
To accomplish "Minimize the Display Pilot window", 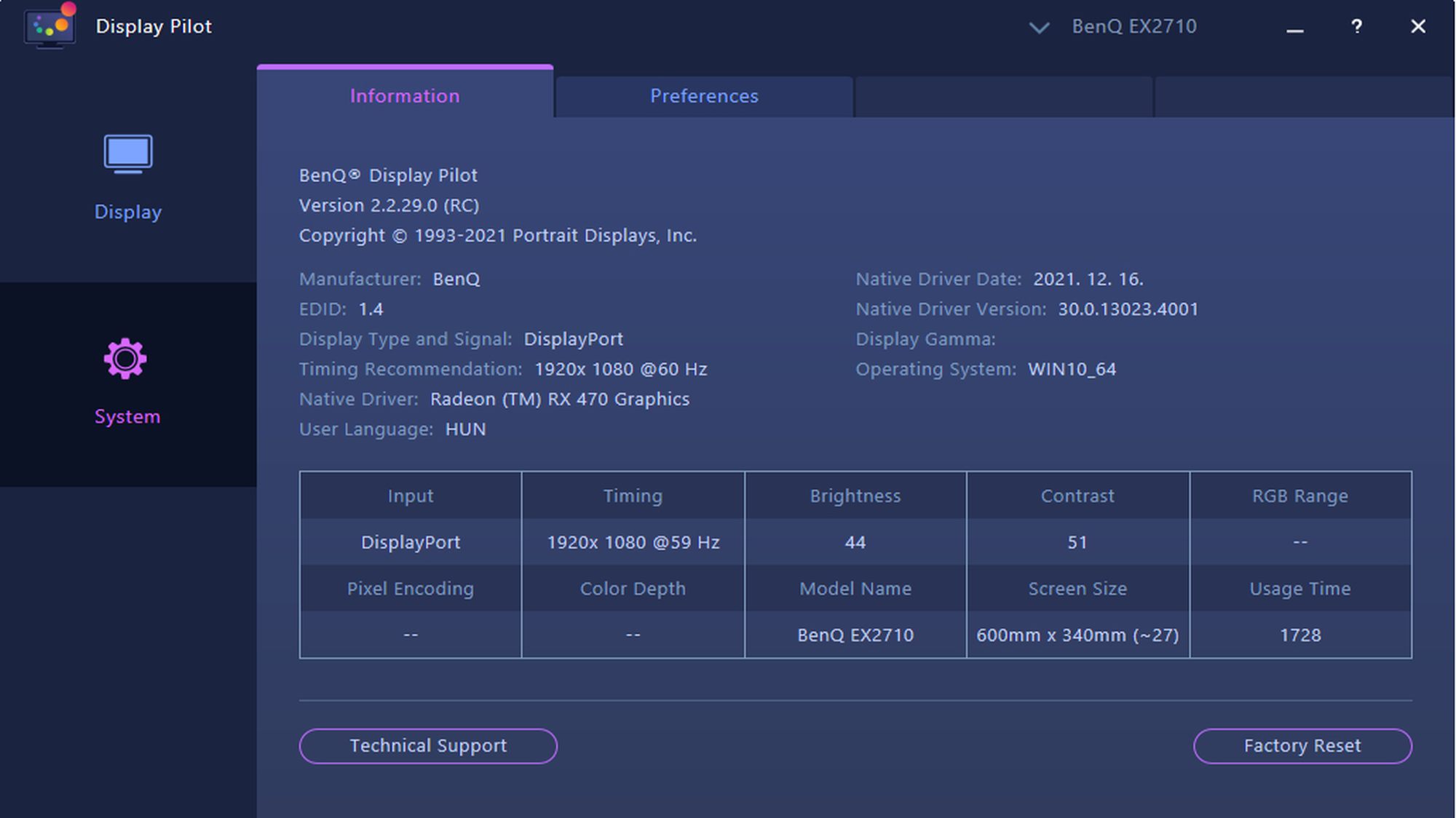I will click(x=1294, y=30).
